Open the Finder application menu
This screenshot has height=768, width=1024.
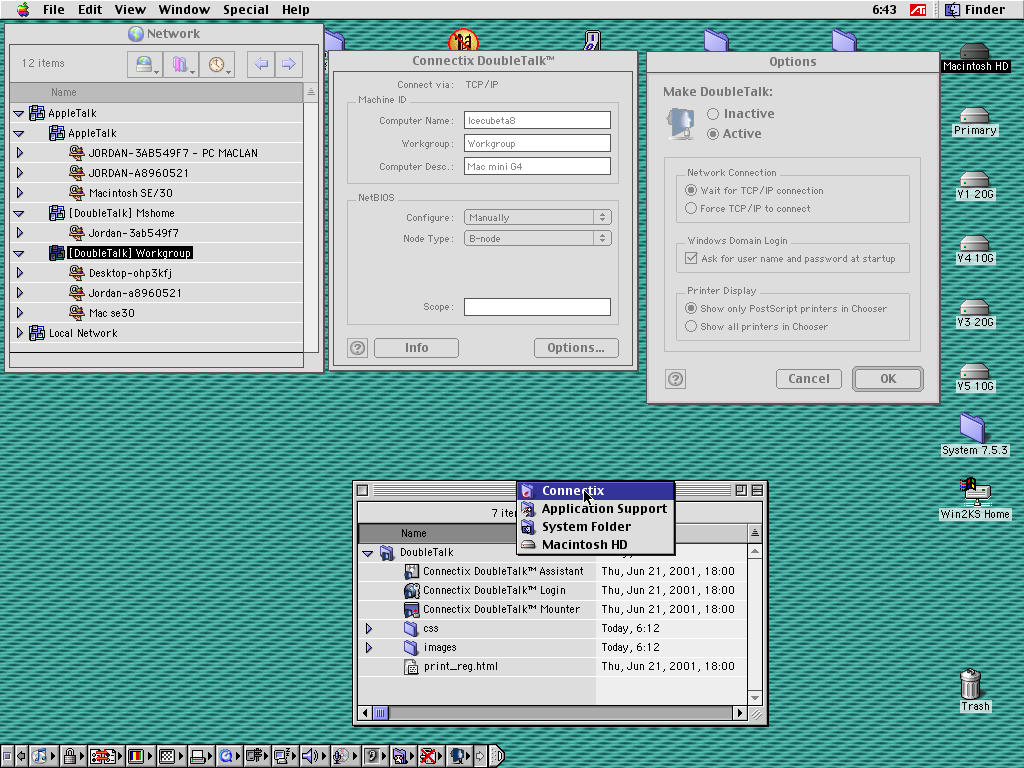976,10
